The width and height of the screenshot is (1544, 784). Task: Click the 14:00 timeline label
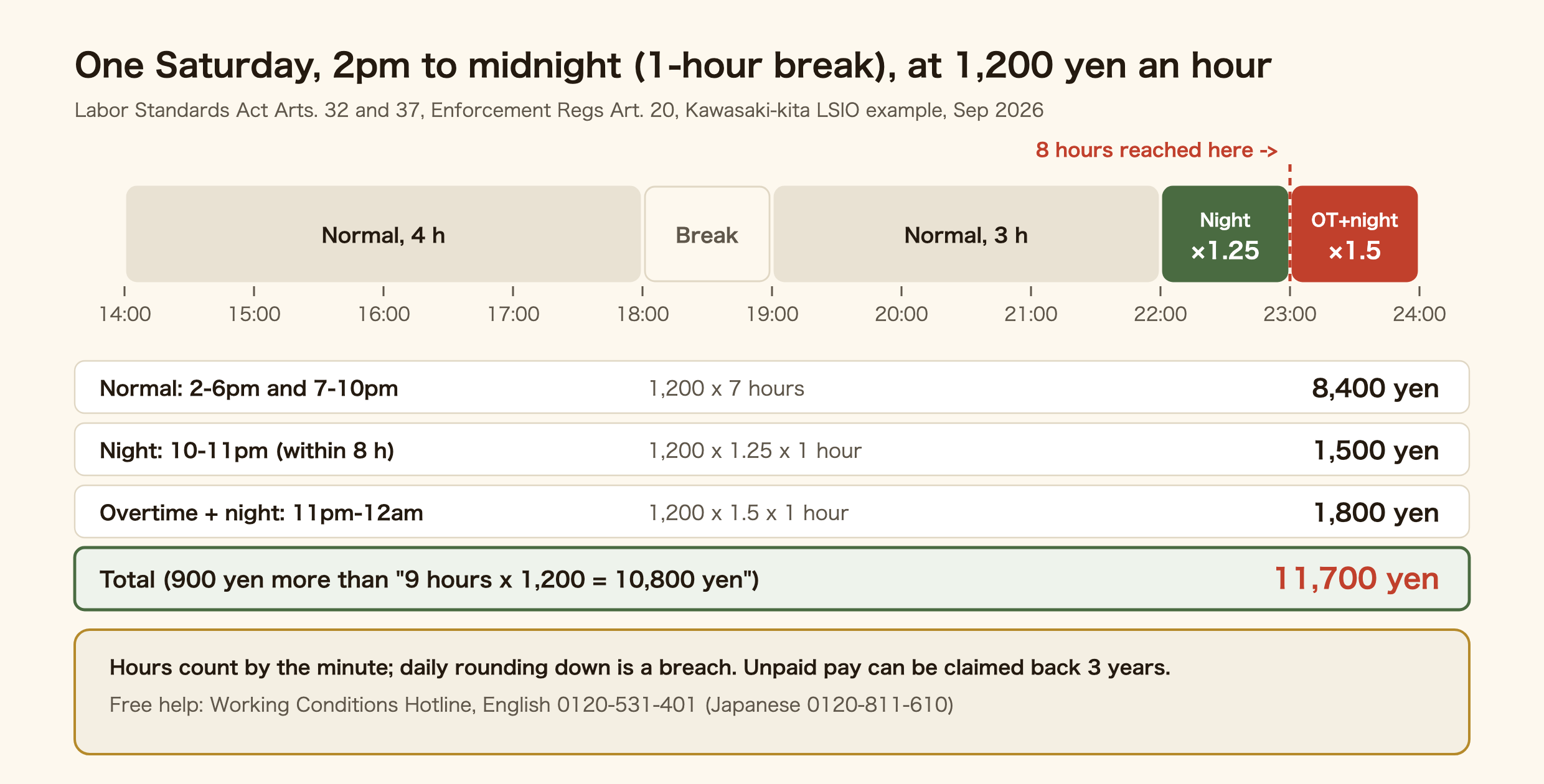[125, 314]
